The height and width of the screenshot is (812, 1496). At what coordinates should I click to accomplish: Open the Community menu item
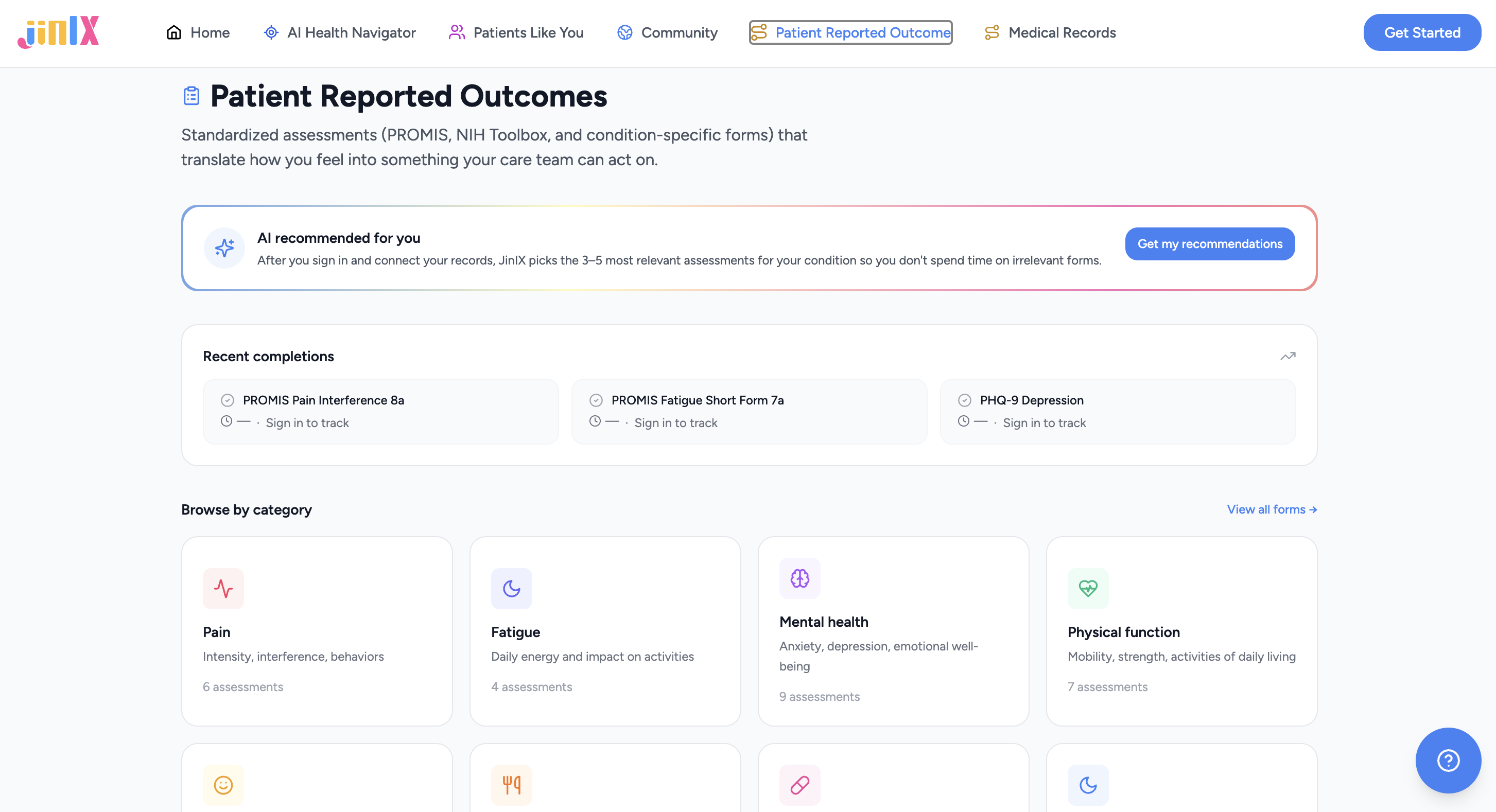tap(667, 32)
